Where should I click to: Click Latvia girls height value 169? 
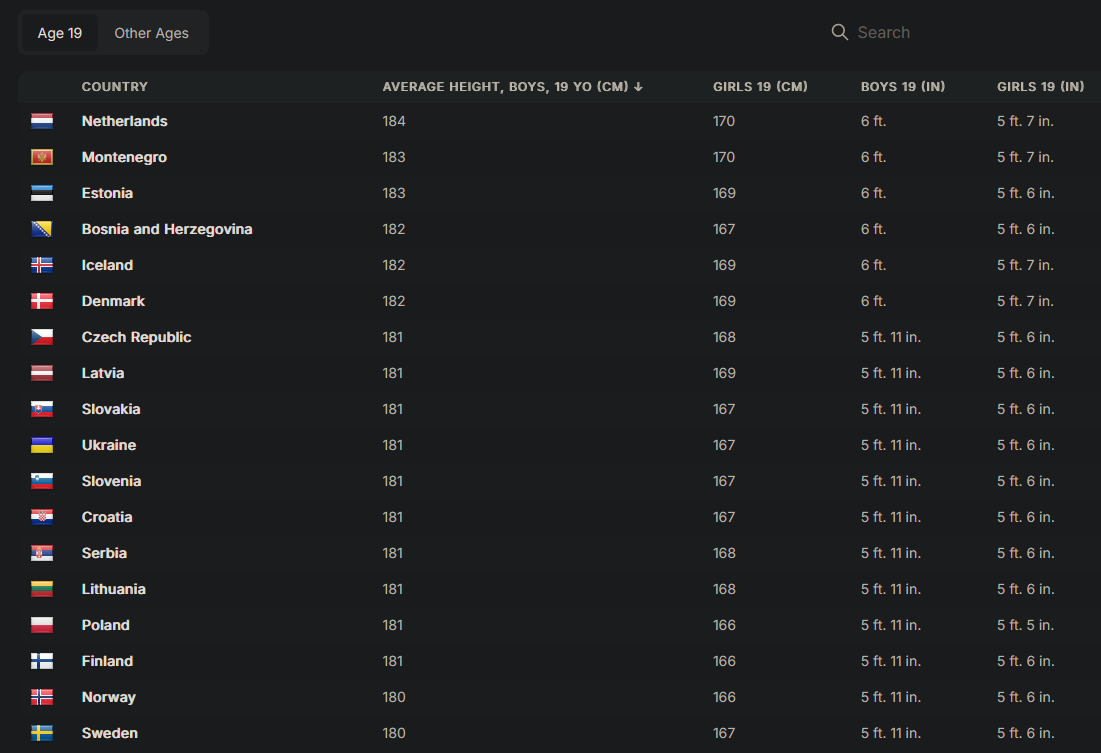tap(724, 373)
